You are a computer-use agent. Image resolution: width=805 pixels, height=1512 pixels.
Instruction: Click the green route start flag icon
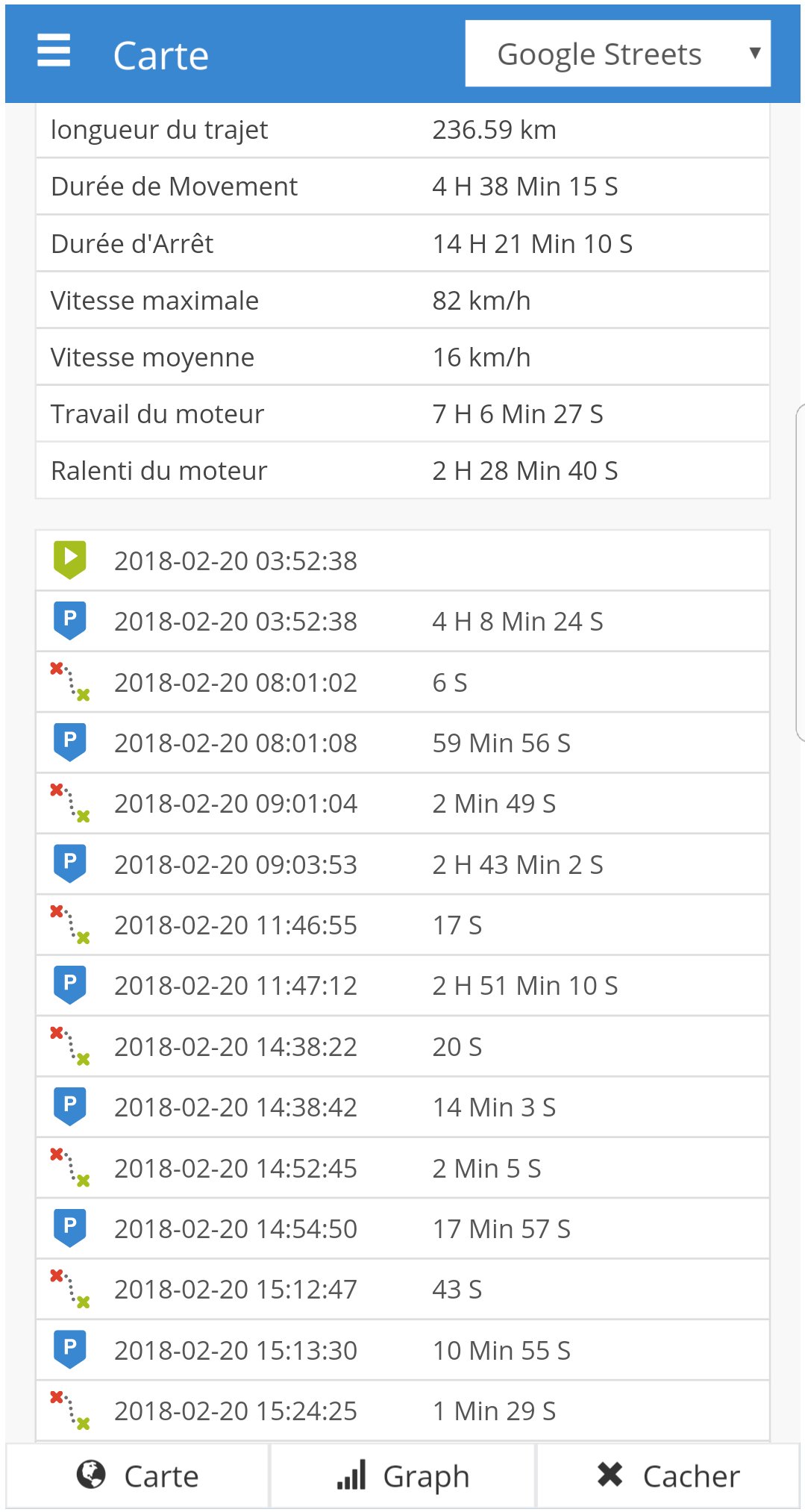point(69,560)
